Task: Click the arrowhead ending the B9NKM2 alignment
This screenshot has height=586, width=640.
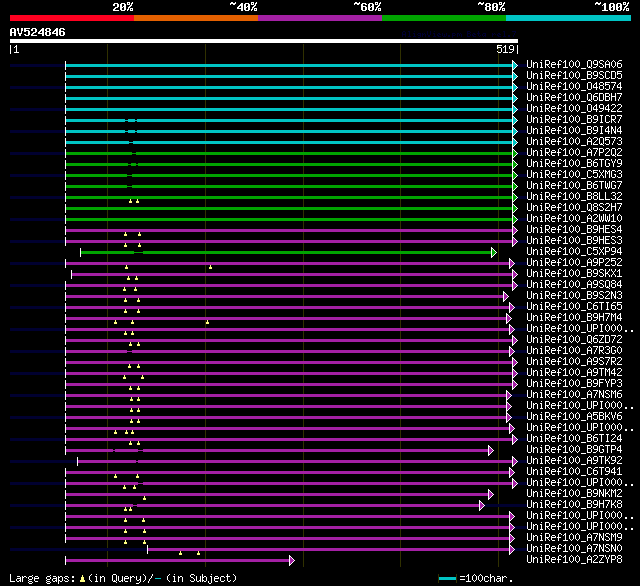Action: pos(491,495)
